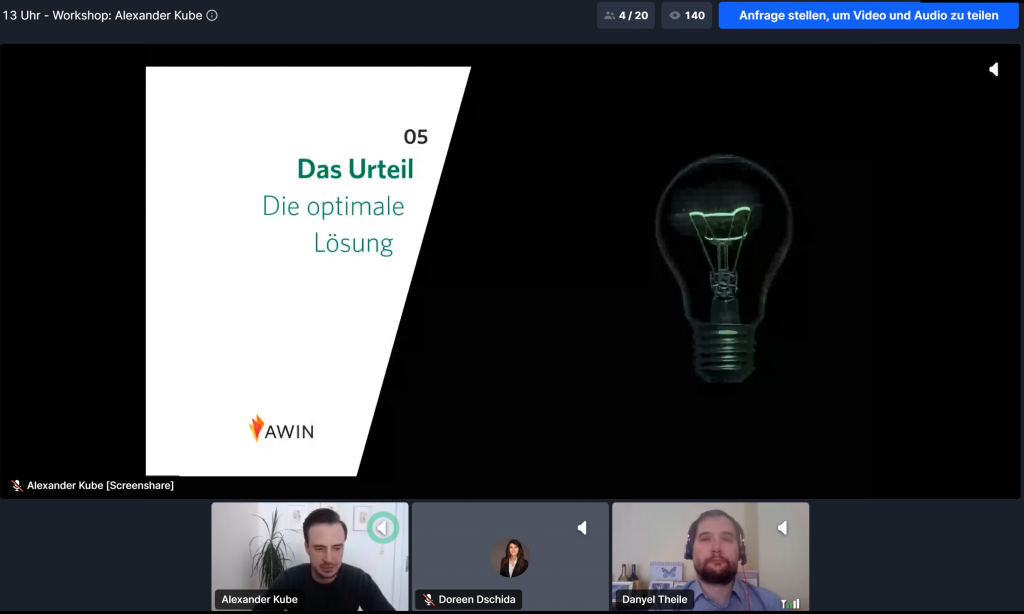The width and height of the screenshot is (1024, 614).
Task: Click the participants count 4 / 20
Action: coord(626,15)
